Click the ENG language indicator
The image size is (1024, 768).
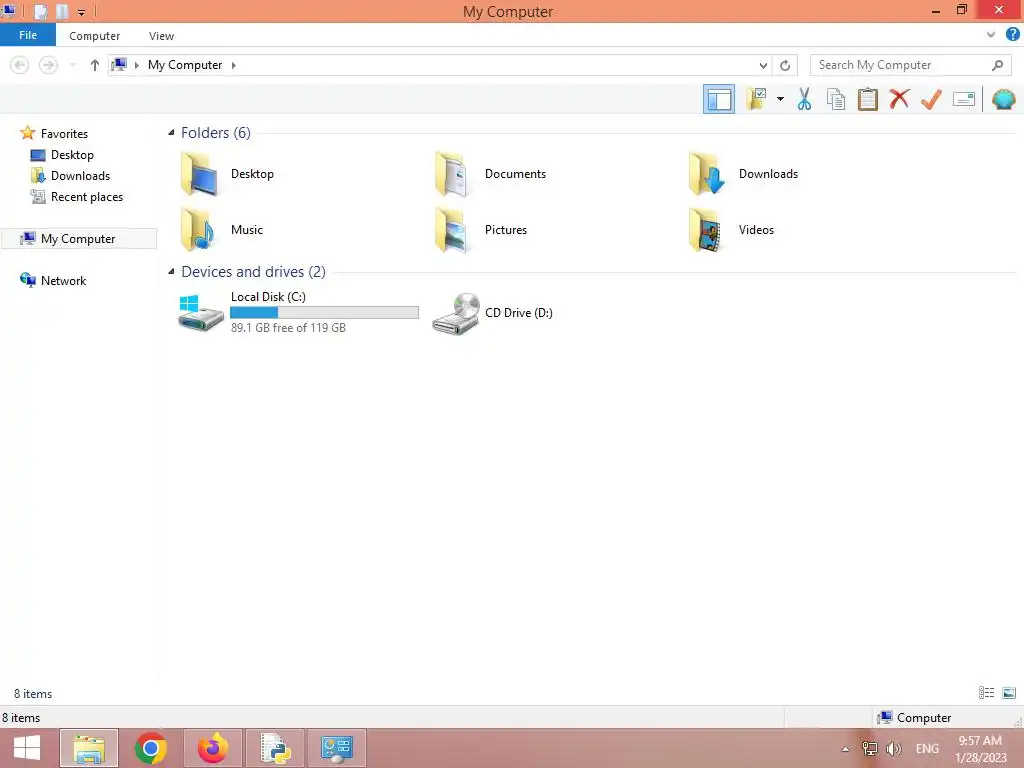point(927,748)
